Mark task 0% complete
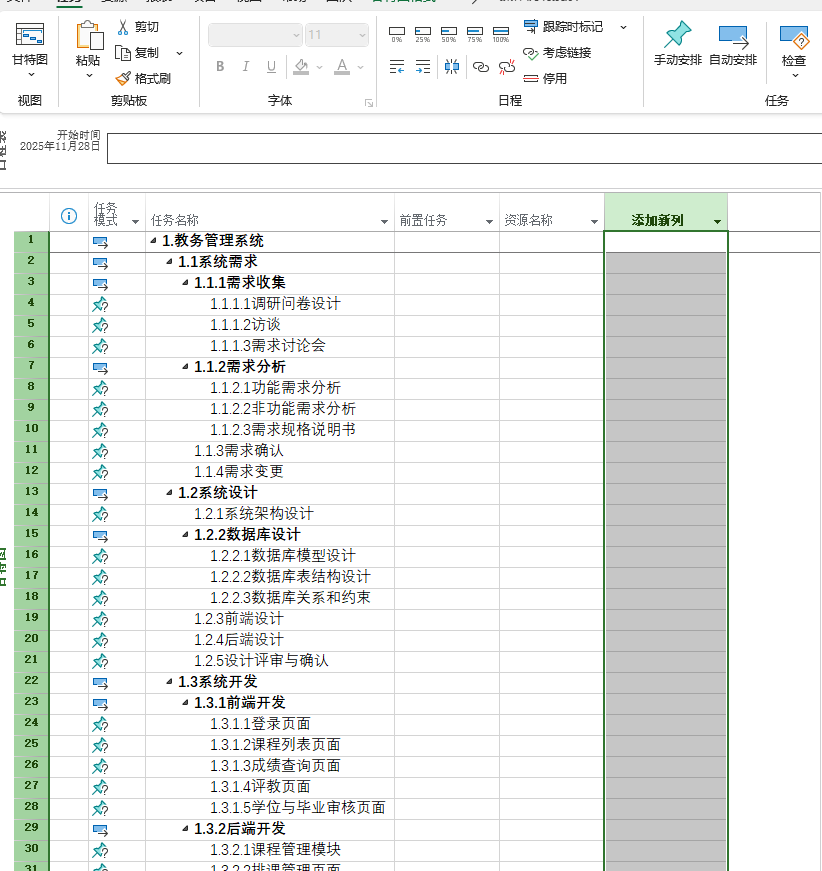822x871 pixels. click(397, 34)
